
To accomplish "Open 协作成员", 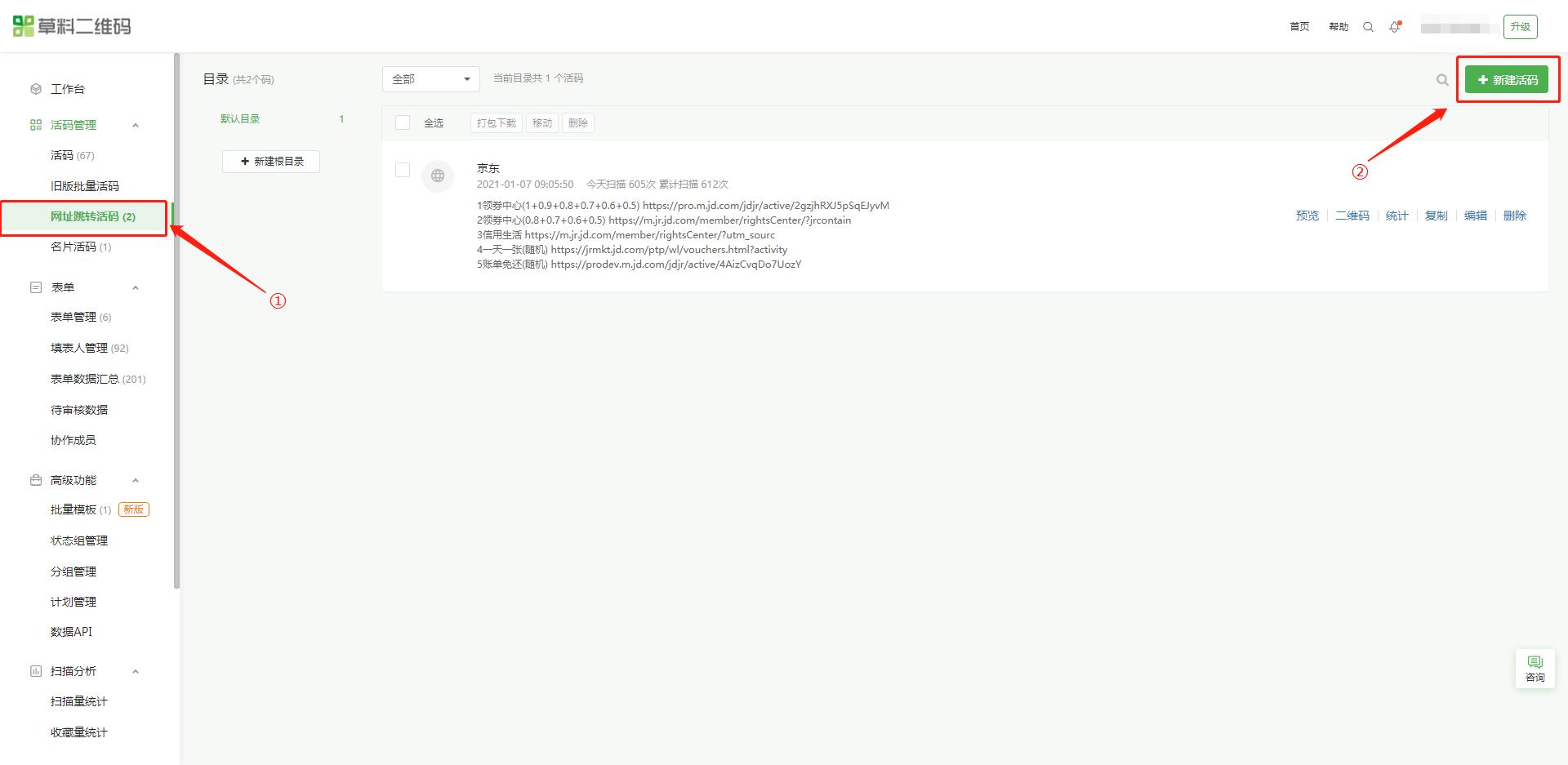I will tap(73, 440).
